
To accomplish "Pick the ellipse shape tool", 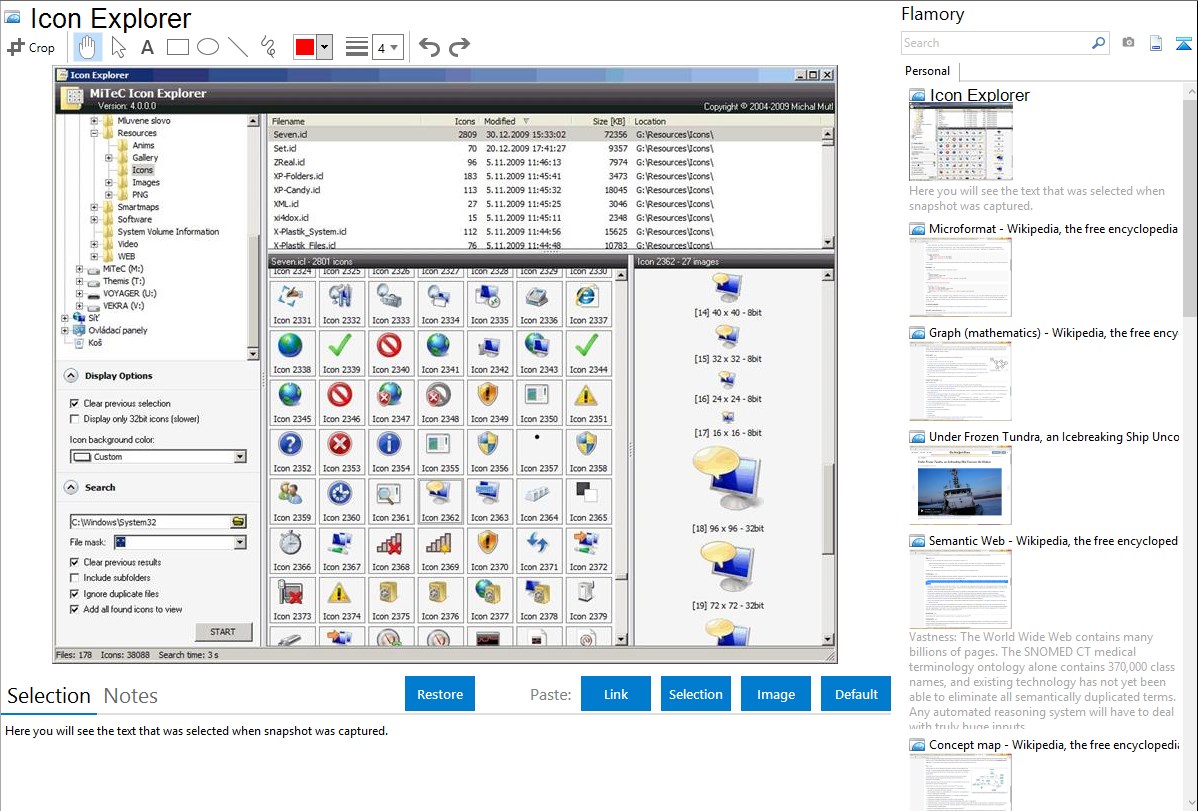I will 208,47.
